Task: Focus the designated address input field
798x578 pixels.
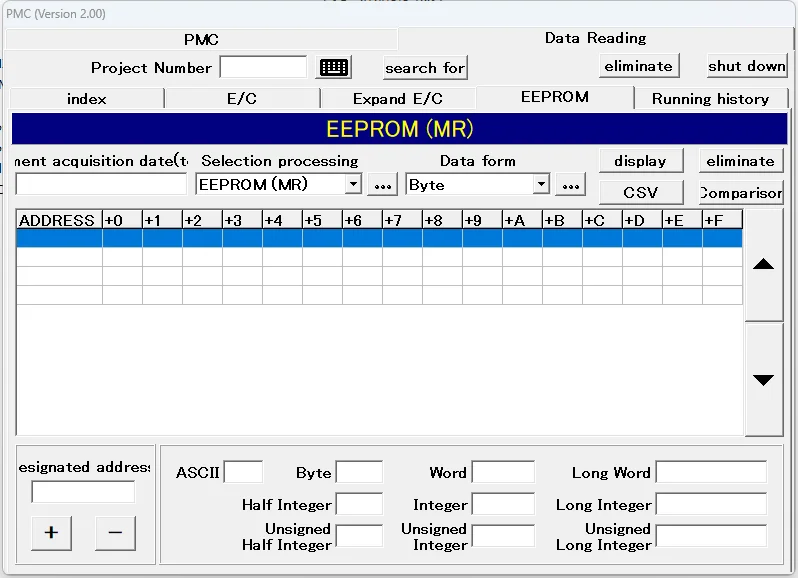Action: click(83, 492)
